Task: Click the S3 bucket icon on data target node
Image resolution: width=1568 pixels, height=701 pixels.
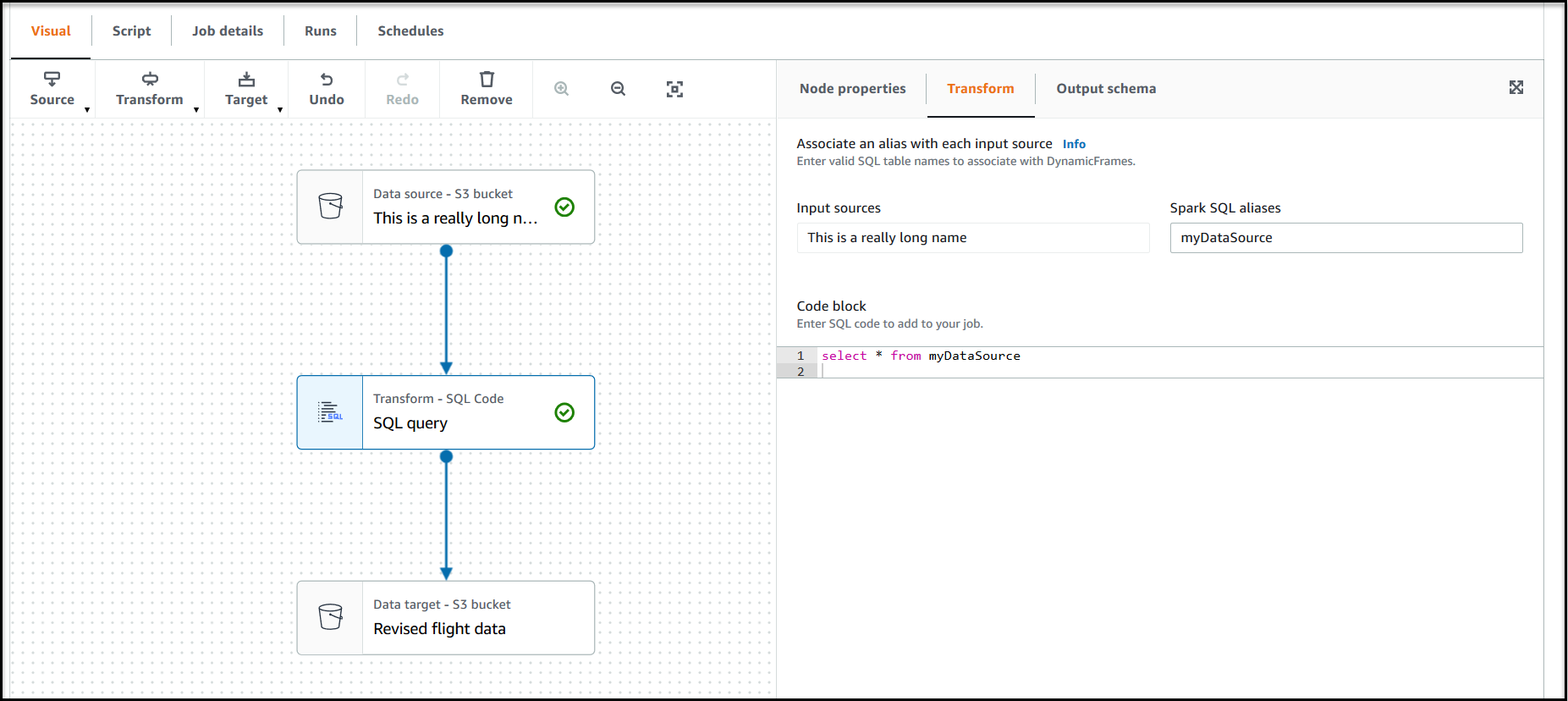Action: pos(330,617)
